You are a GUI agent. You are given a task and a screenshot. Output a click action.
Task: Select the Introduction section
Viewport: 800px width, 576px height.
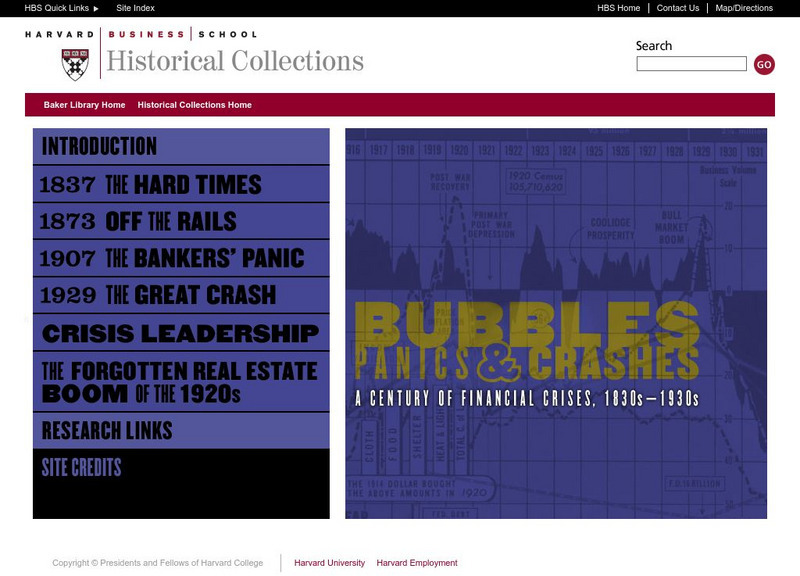tap(181, 146)
